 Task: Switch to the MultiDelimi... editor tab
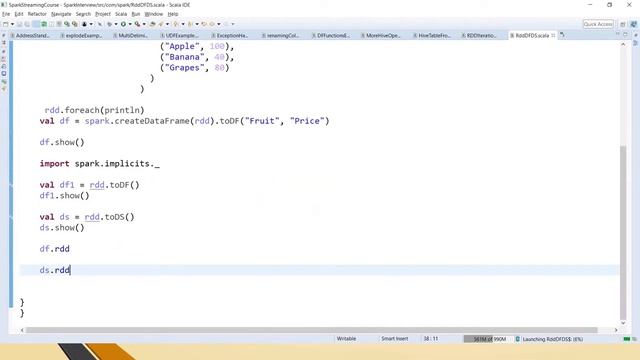130,36
